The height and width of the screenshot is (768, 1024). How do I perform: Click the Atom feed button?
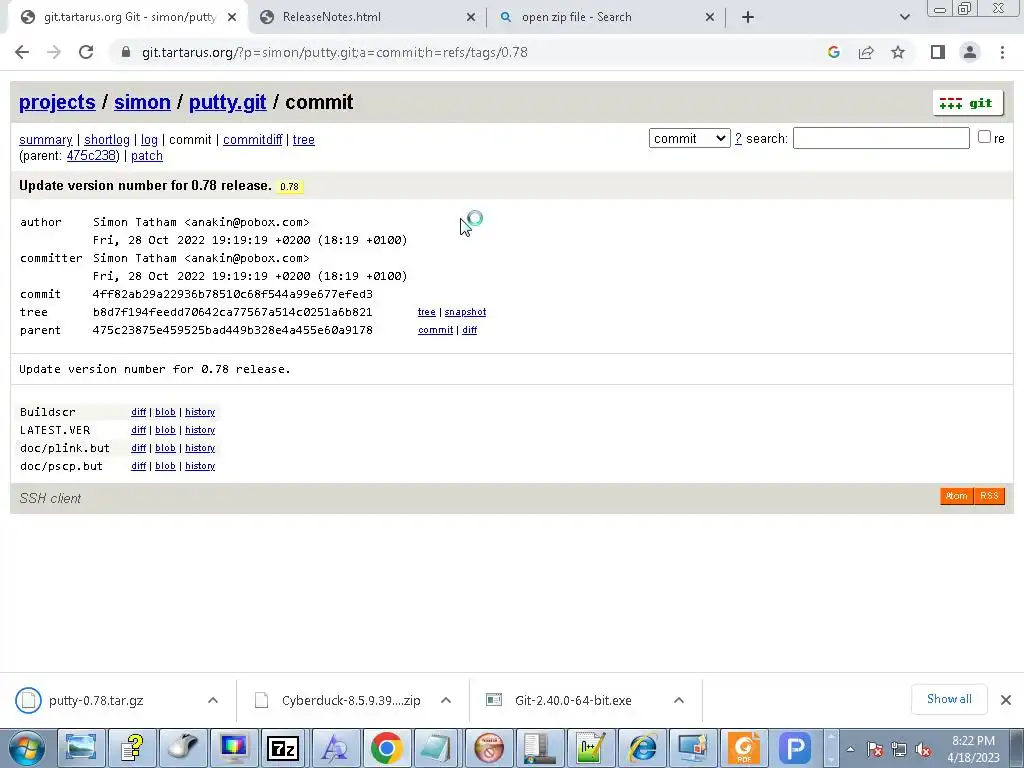(x=957, y=496)
